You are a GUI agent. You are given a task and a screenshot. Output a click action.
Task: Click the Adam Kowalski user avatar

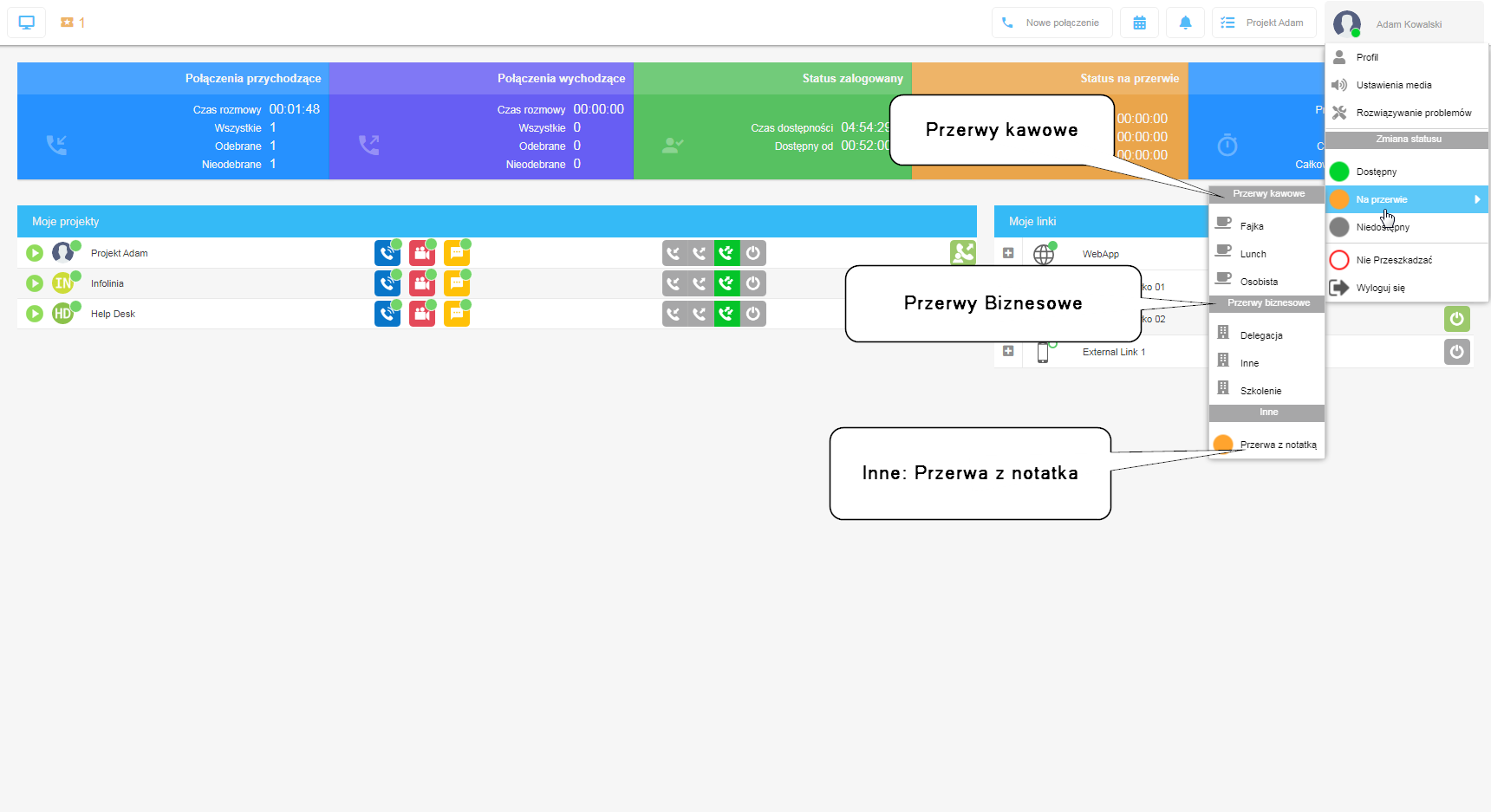click(1346, 23)
